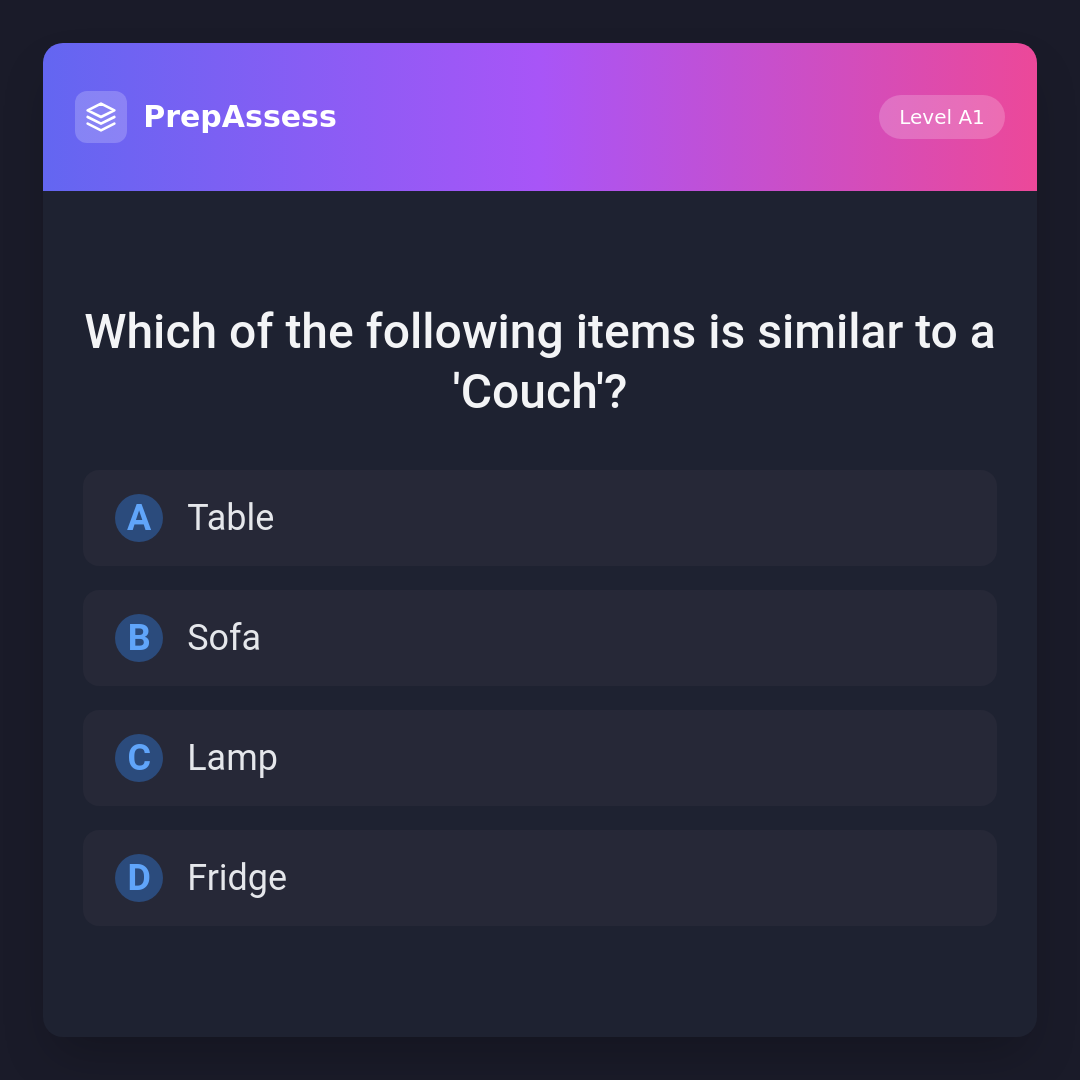Pick the Lamp answer option

(540, 758)
